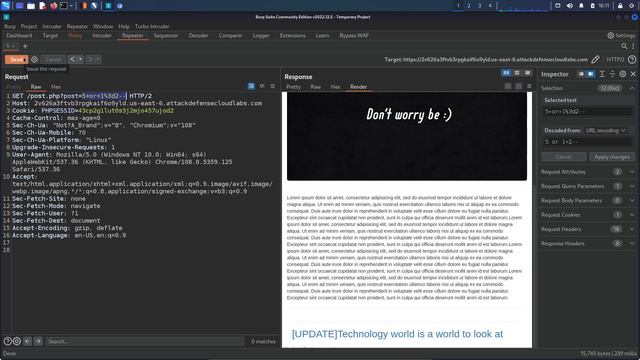Edit target with the pencil icon
640x360 pixels.
pyautogui.click(x=595, y=60)
